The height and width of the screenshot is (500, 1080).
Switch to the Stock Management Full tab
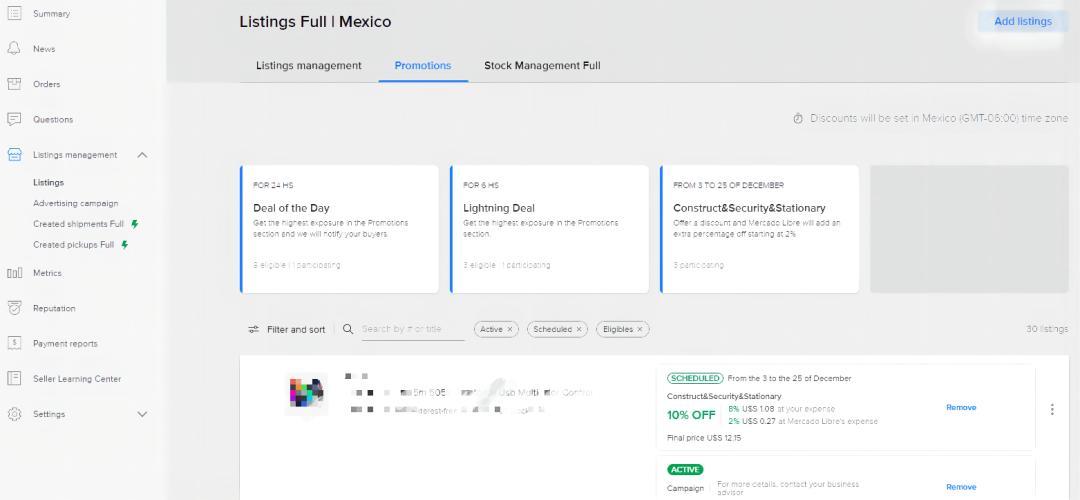[x=542, y=66]
